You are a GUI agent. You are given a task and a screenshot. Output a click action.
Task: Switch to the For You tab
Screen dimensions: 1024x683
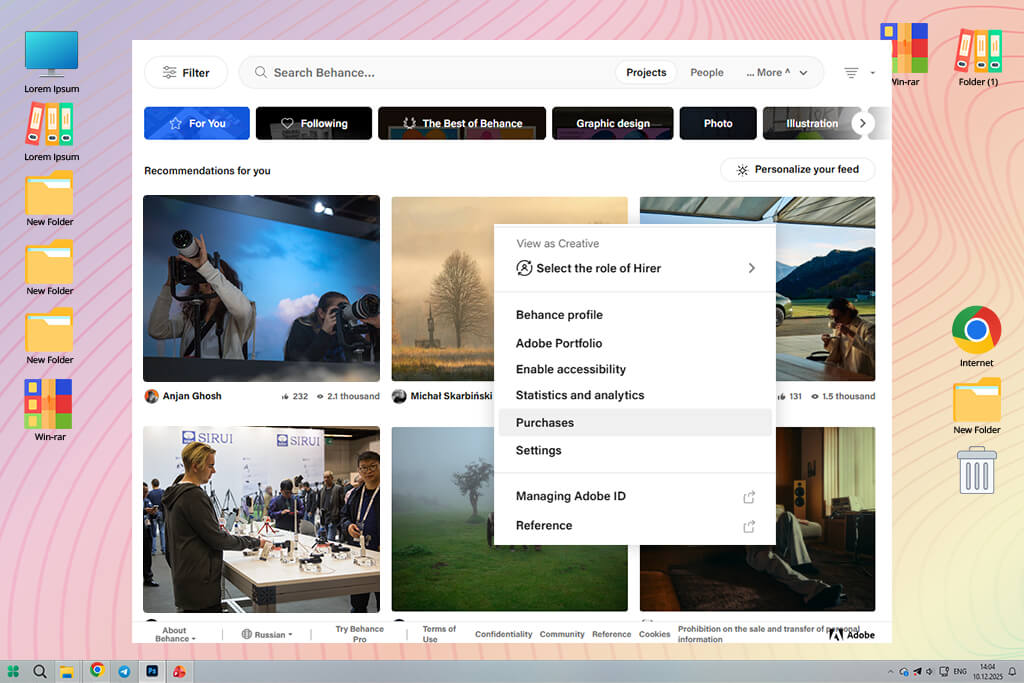(x=197, y=123)
